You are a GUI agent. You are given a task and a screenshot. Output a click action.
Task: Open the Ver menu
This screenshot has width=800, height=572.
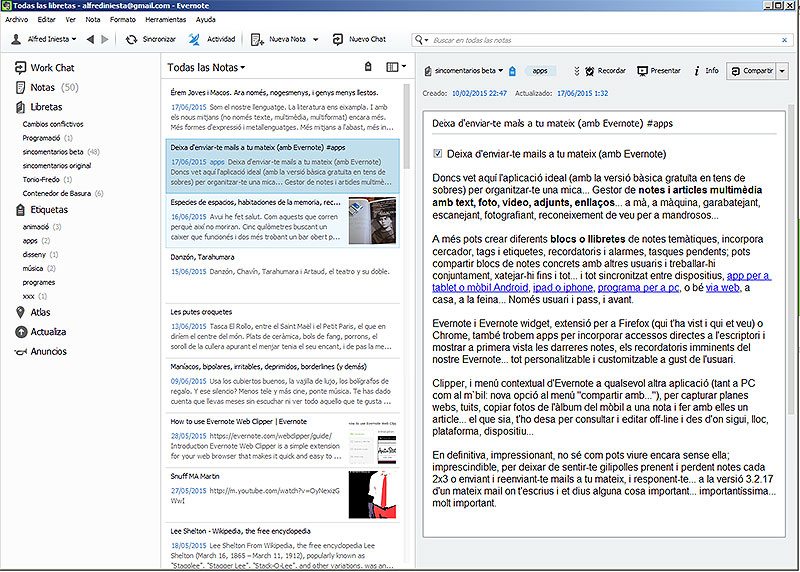coord(70,19)
